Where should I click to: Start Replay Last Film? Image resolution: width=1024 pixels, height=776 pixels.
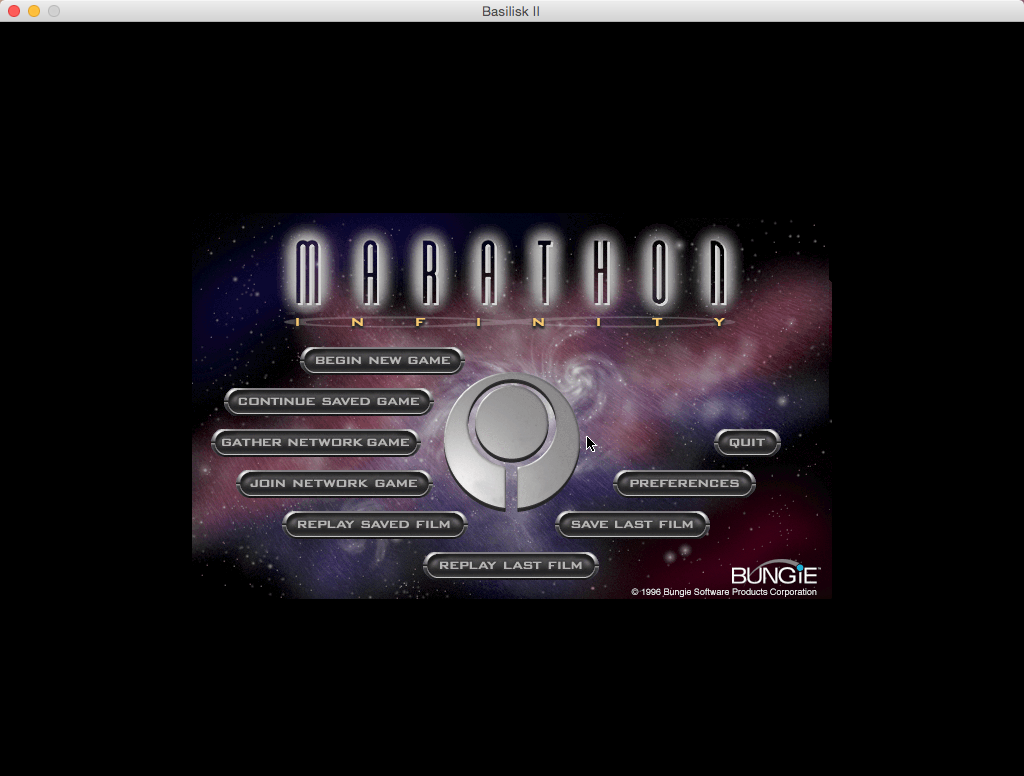[510, 565]
